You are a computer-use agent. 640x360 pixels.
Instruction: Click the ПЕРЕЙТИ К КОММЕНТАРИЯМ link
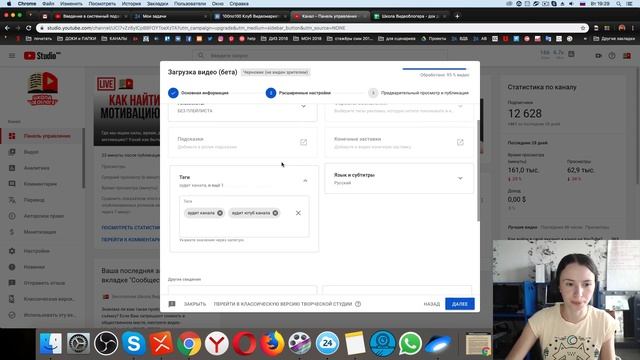(131, 240)
